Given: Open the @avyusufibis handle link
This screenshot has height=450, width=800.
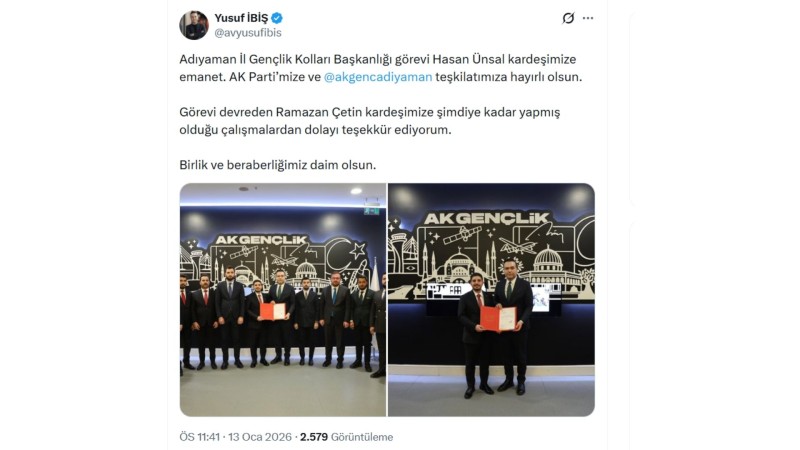Looking at the screenshot, I should pos(248,33).
